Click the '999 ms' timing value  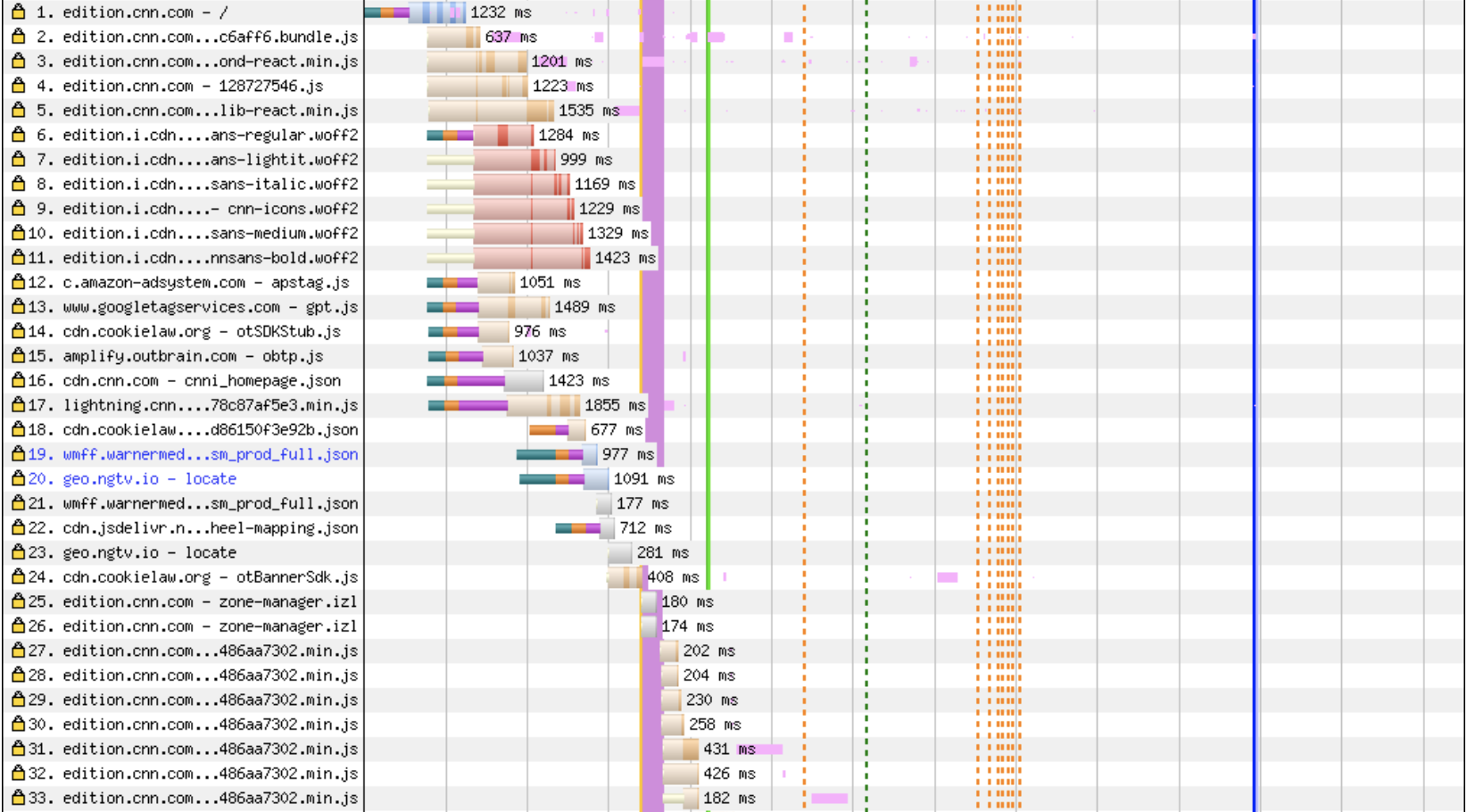(x=586, y=160)
